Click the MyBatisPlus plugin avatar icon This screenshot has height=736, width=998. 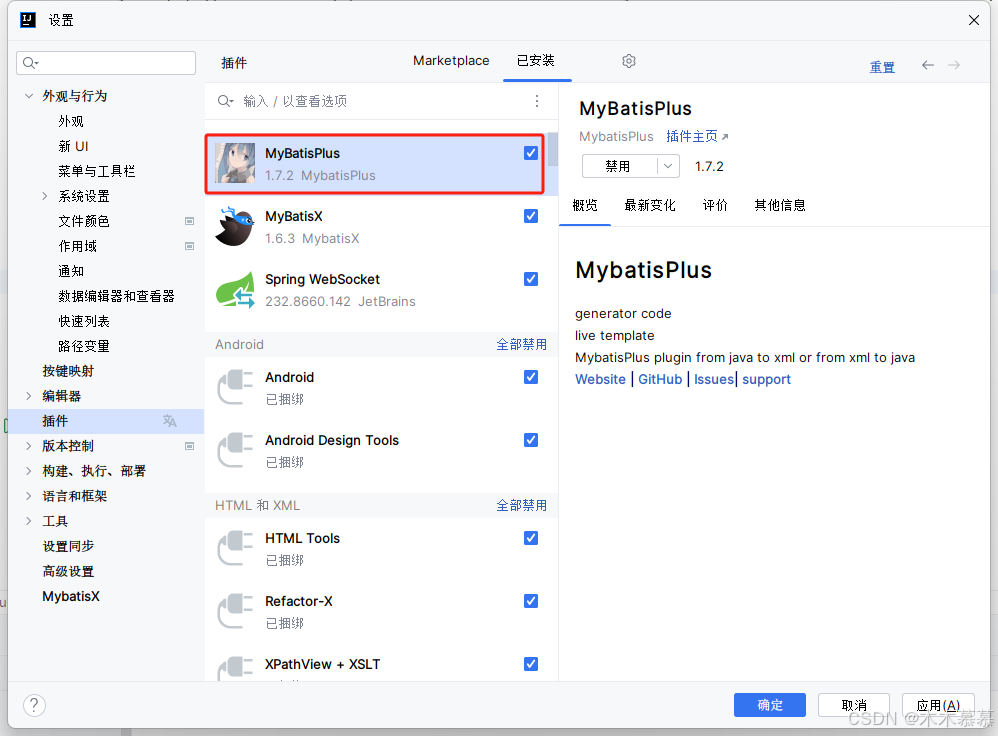pos(235,163)
